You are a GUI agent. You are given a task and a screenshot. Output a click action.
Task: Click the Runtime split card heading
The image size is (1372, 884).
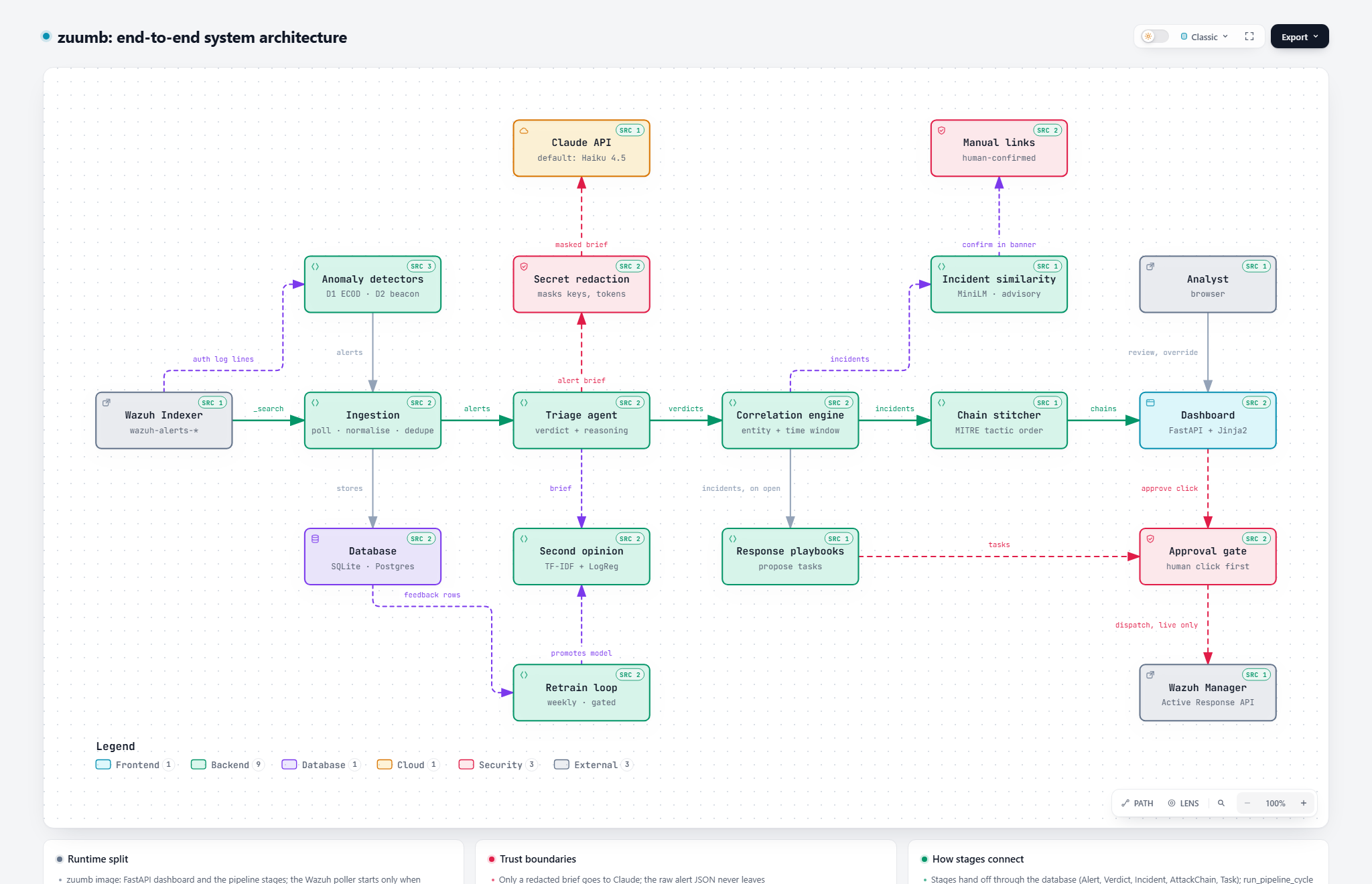pos(98,859)
